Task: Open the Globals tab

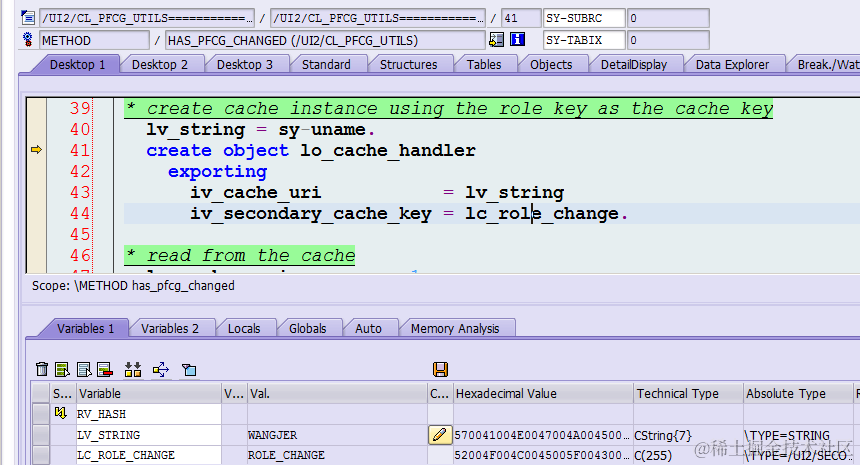Action: tap(307, 328)
